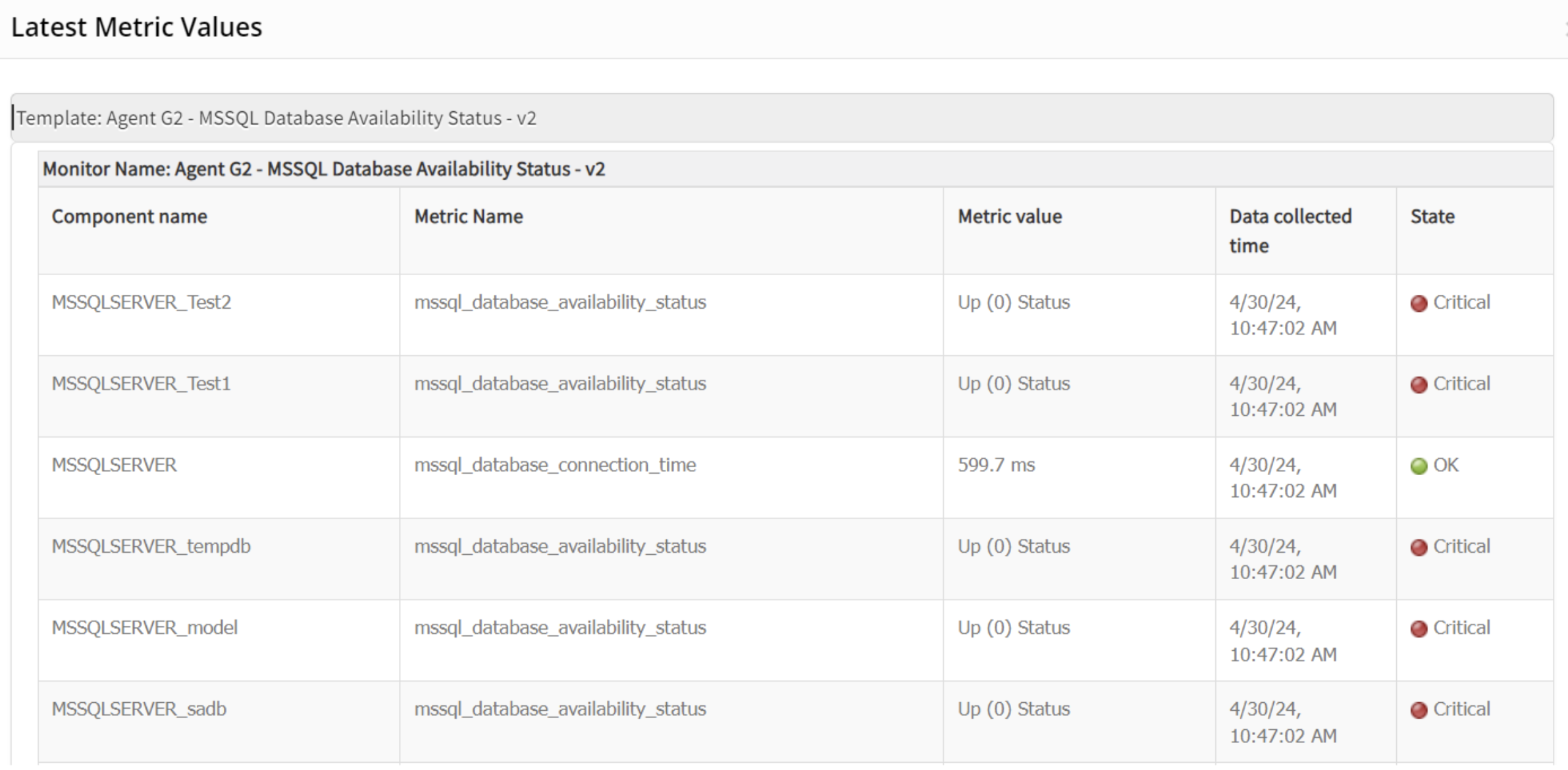Screen dimensions: 1568x770
Task: Click the Critical state text for MSSQLSERVER_model
Action: click(x=1461, y=628)
